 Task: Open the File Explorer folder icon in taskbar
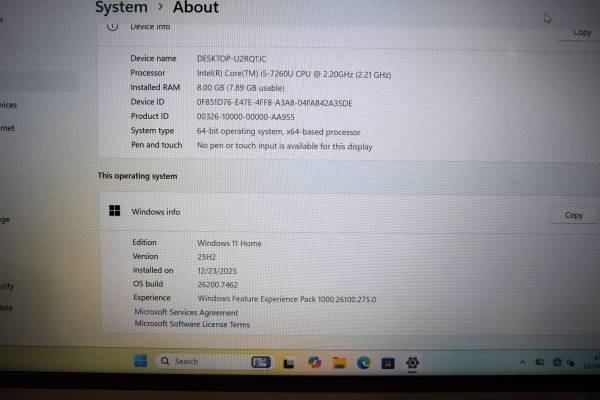(339, 362)
